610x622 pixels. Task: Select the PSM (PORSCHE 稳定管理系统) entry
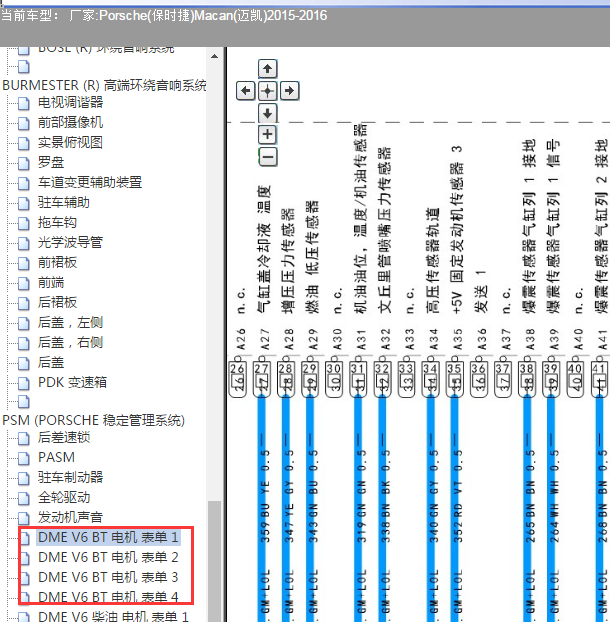tap(94, 420)
